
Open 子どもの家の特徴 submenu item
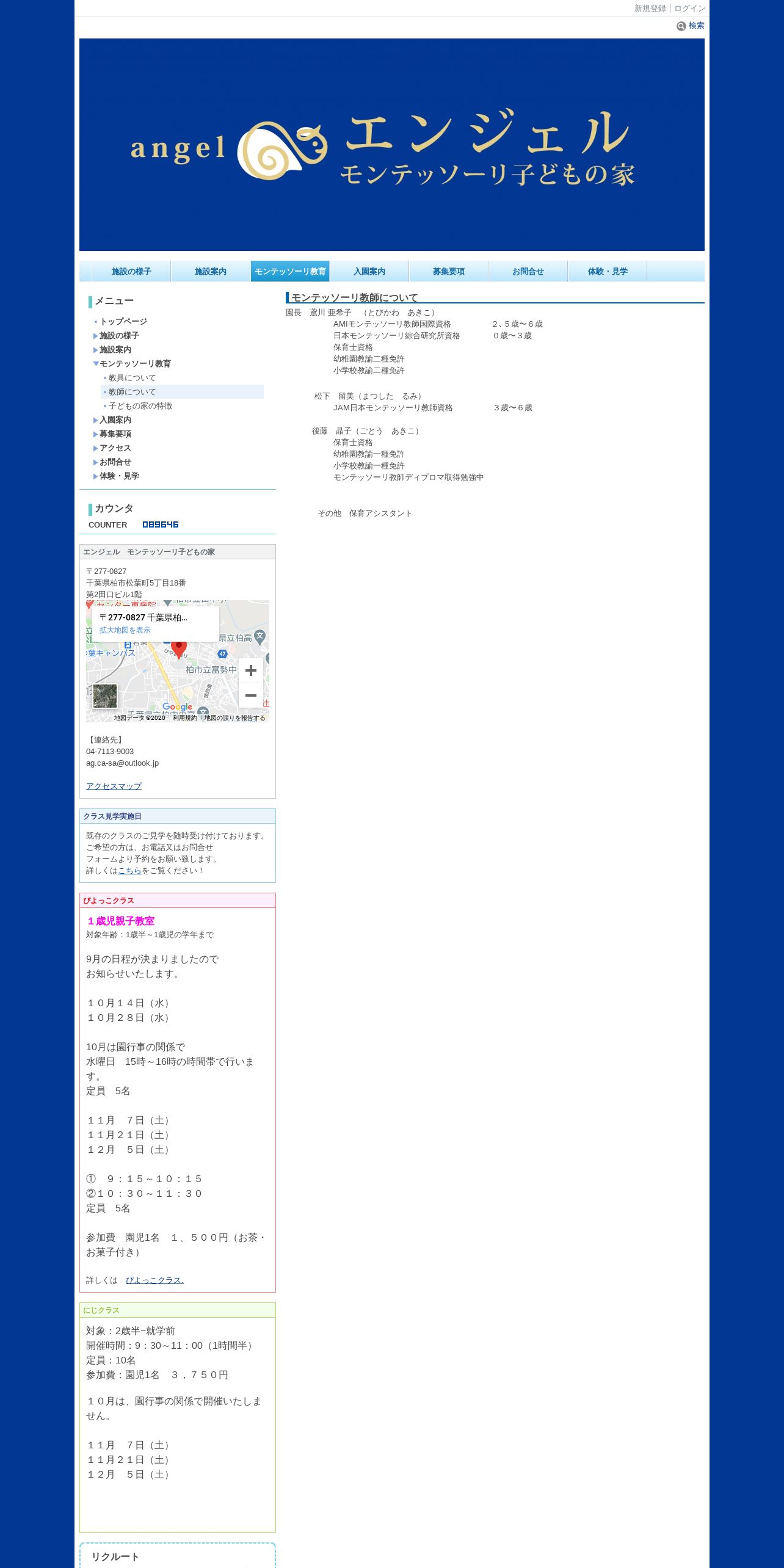click(x=140, y=406)
